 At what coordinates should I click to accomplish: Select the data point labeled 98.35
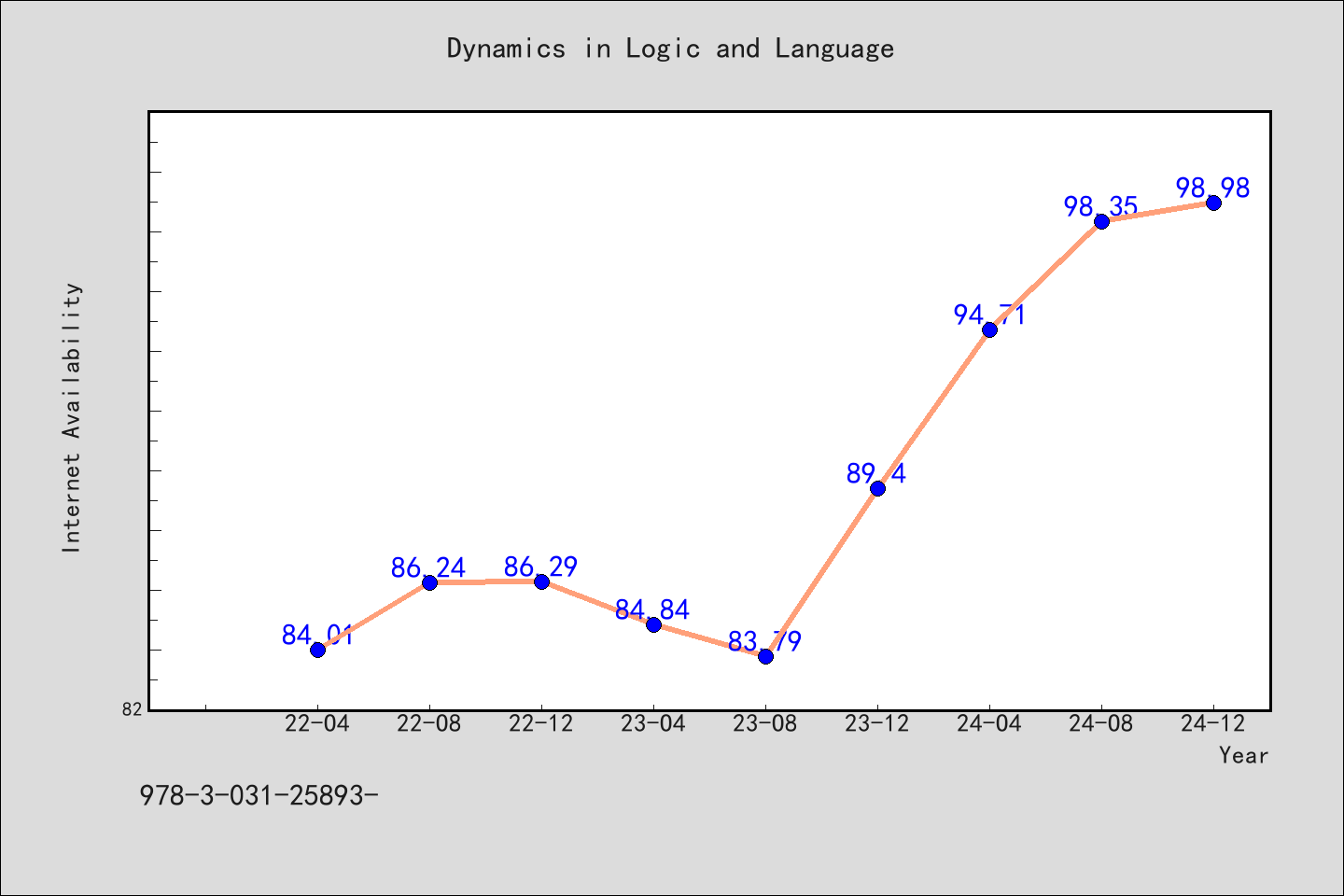point(1101,221)
